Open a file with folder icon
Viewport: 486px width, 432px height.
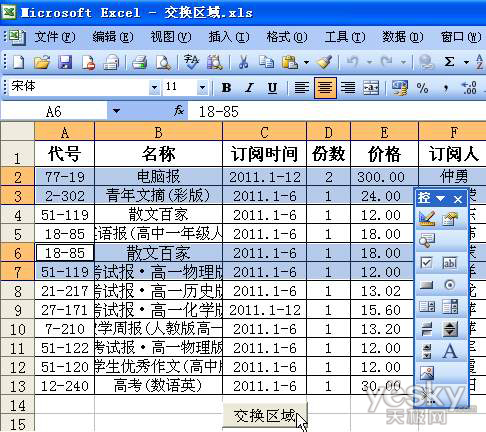[x=42, y=62]
